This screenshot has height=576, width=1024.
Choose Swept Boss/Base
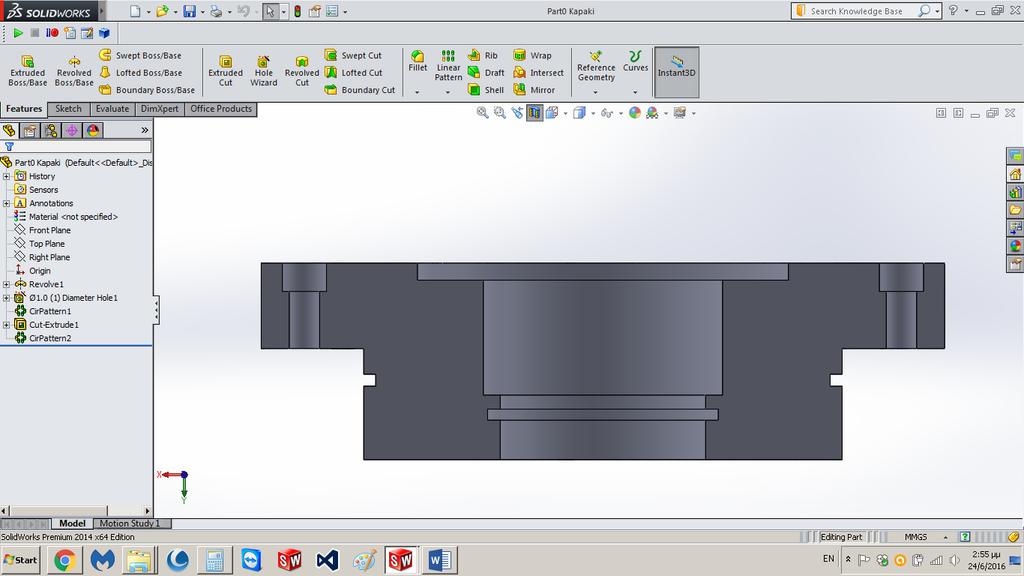click(140, 56)
